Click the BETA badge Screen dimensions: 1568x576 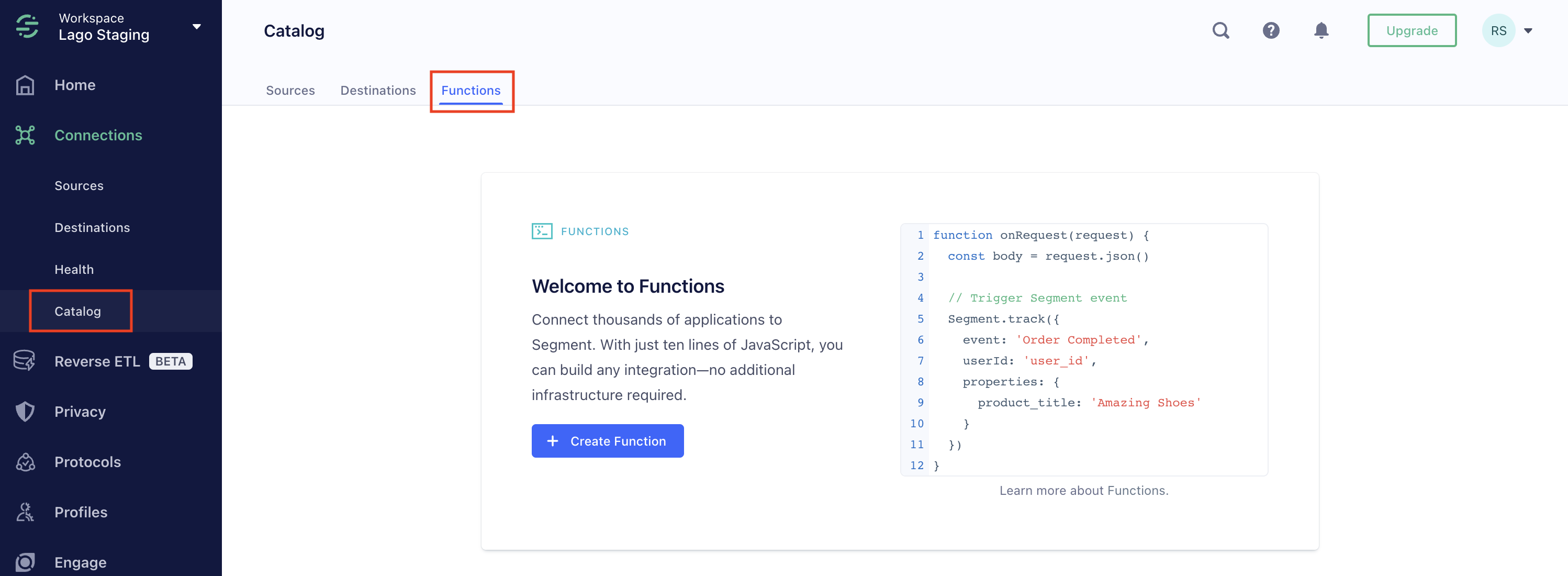[x=171, y=361]
